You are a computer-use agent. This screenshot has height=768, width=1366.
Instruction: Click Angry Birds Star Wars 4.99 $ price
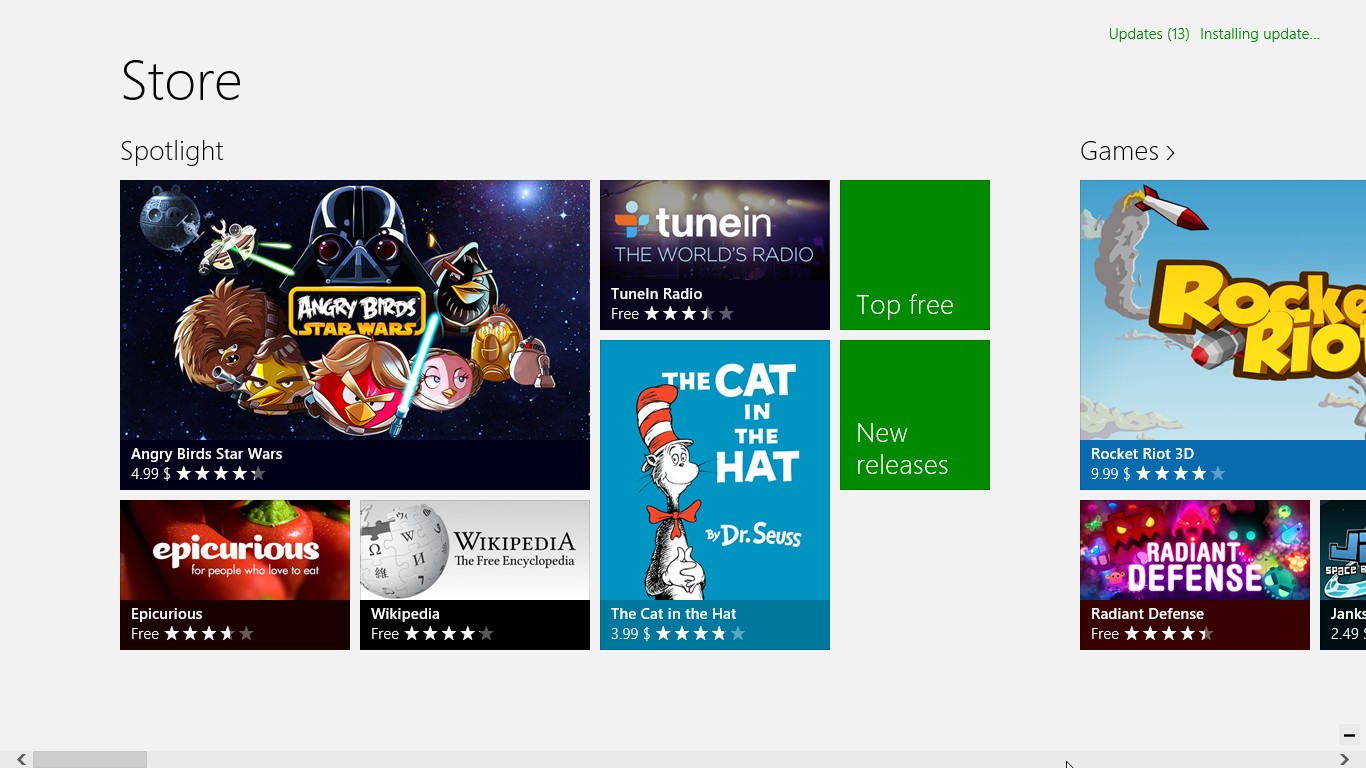point(151,474)
